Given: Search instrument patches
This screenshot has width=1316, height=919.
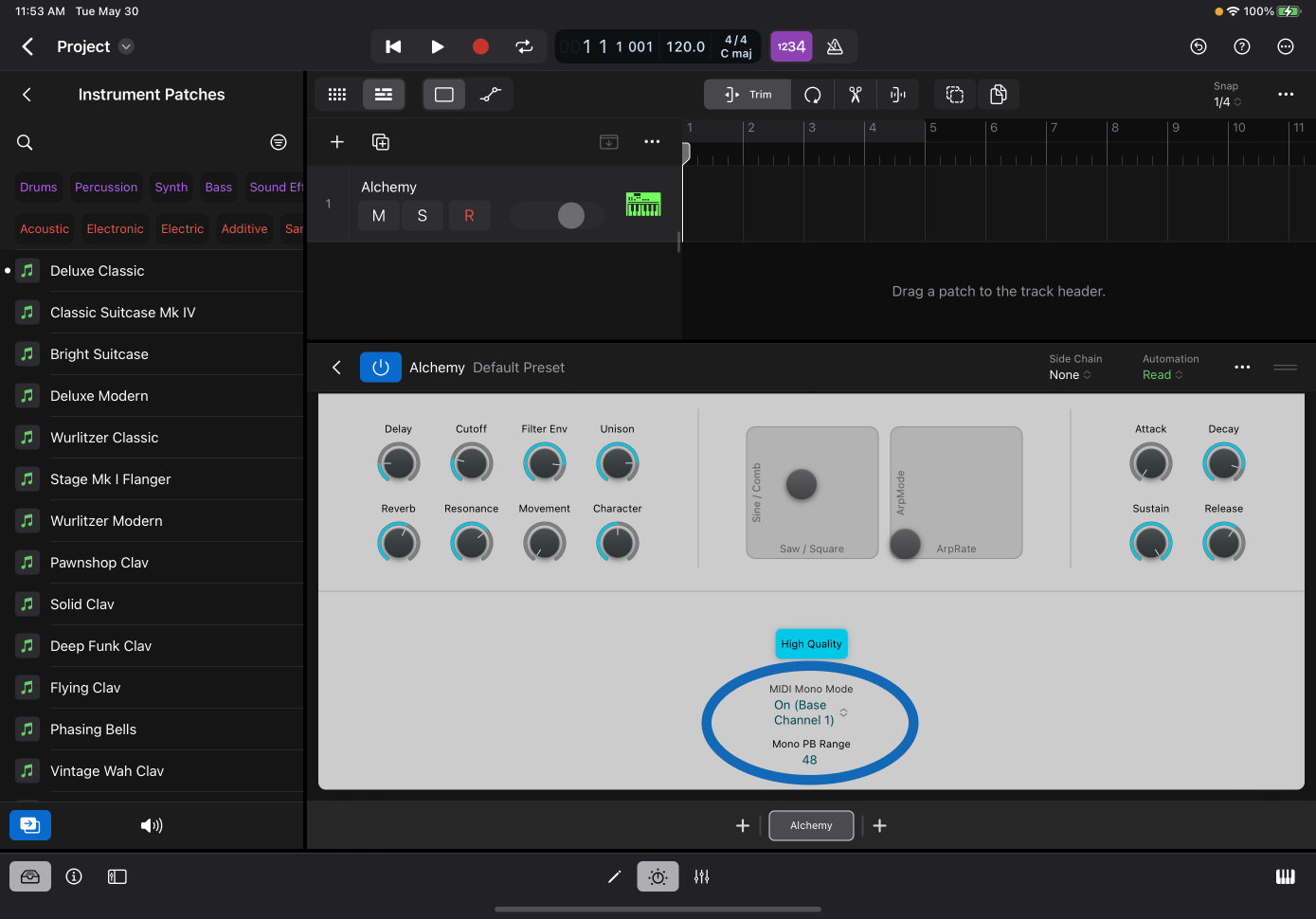Looking at the screenshot, I should pos(25,142).
